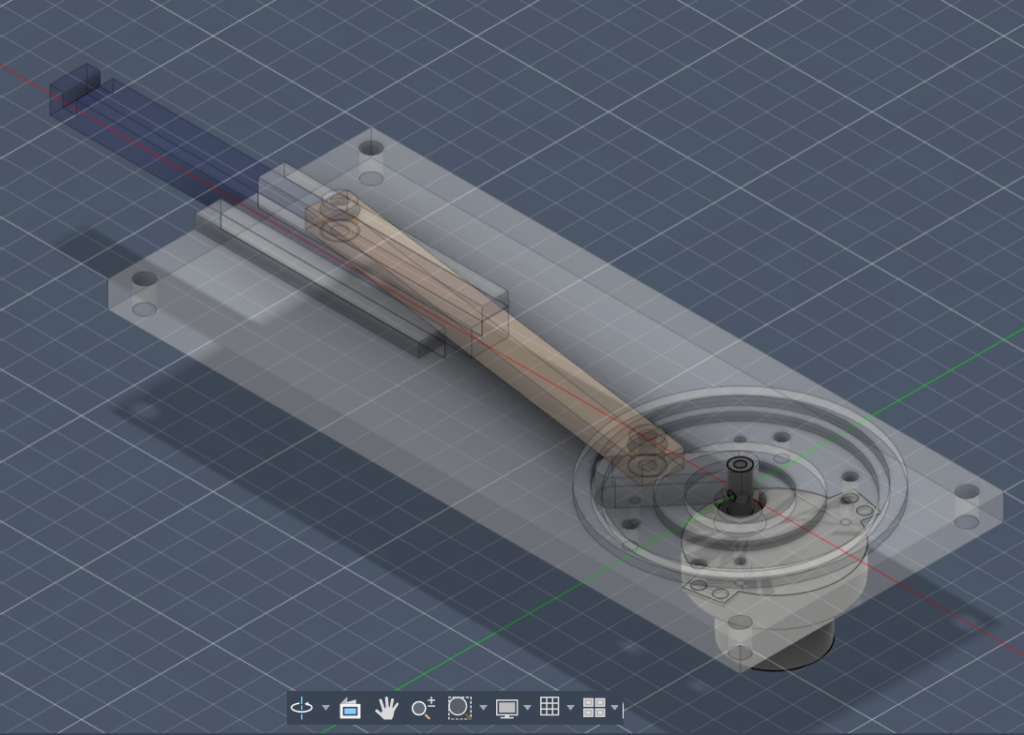The image size is (1024, 735).
Task: Activate the Orbit tool
Action: pyautogui.click(x=301, y=708)
